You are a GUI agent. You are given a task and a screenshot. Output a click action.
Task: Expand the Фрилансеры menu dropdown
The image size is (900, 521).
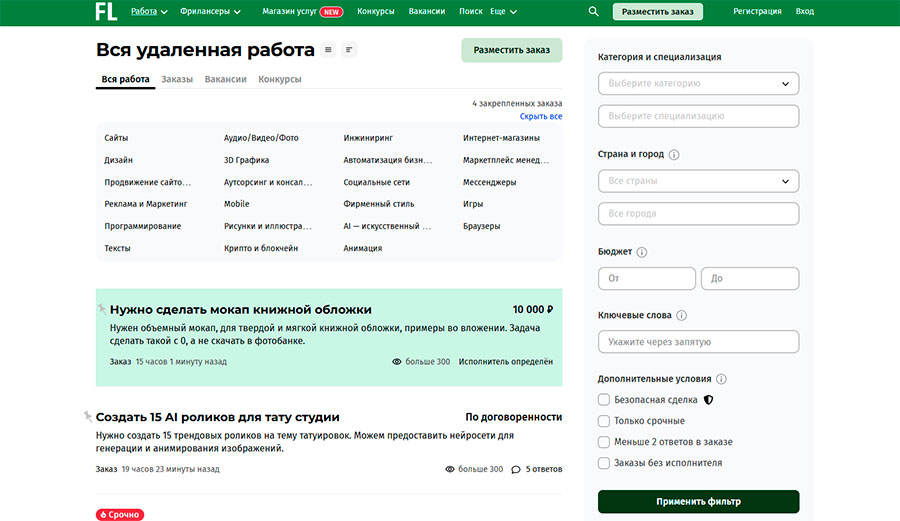(210, 11)
